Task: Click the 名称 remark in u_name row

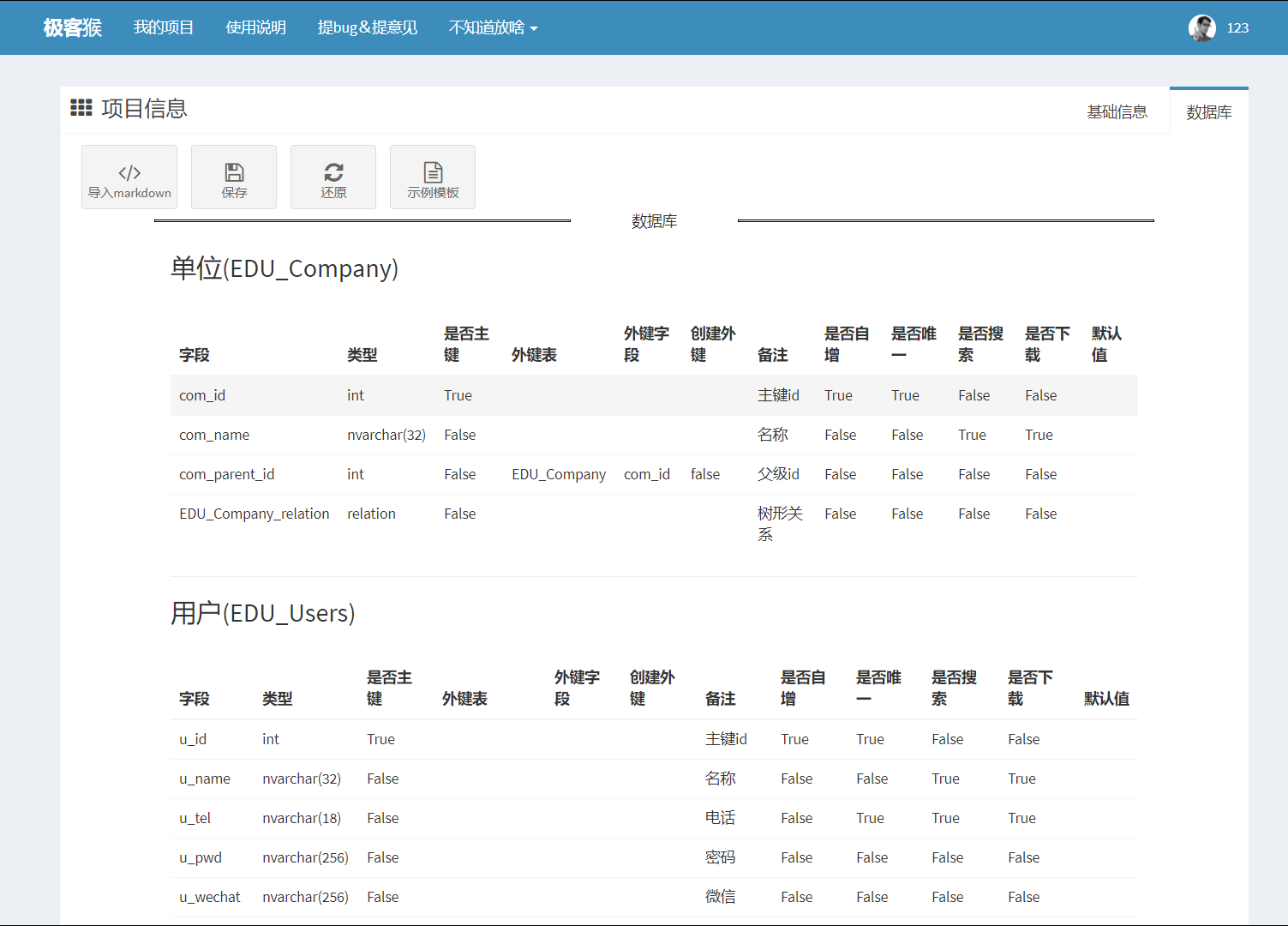Action: pyautogui.click(x=720, y=779)
